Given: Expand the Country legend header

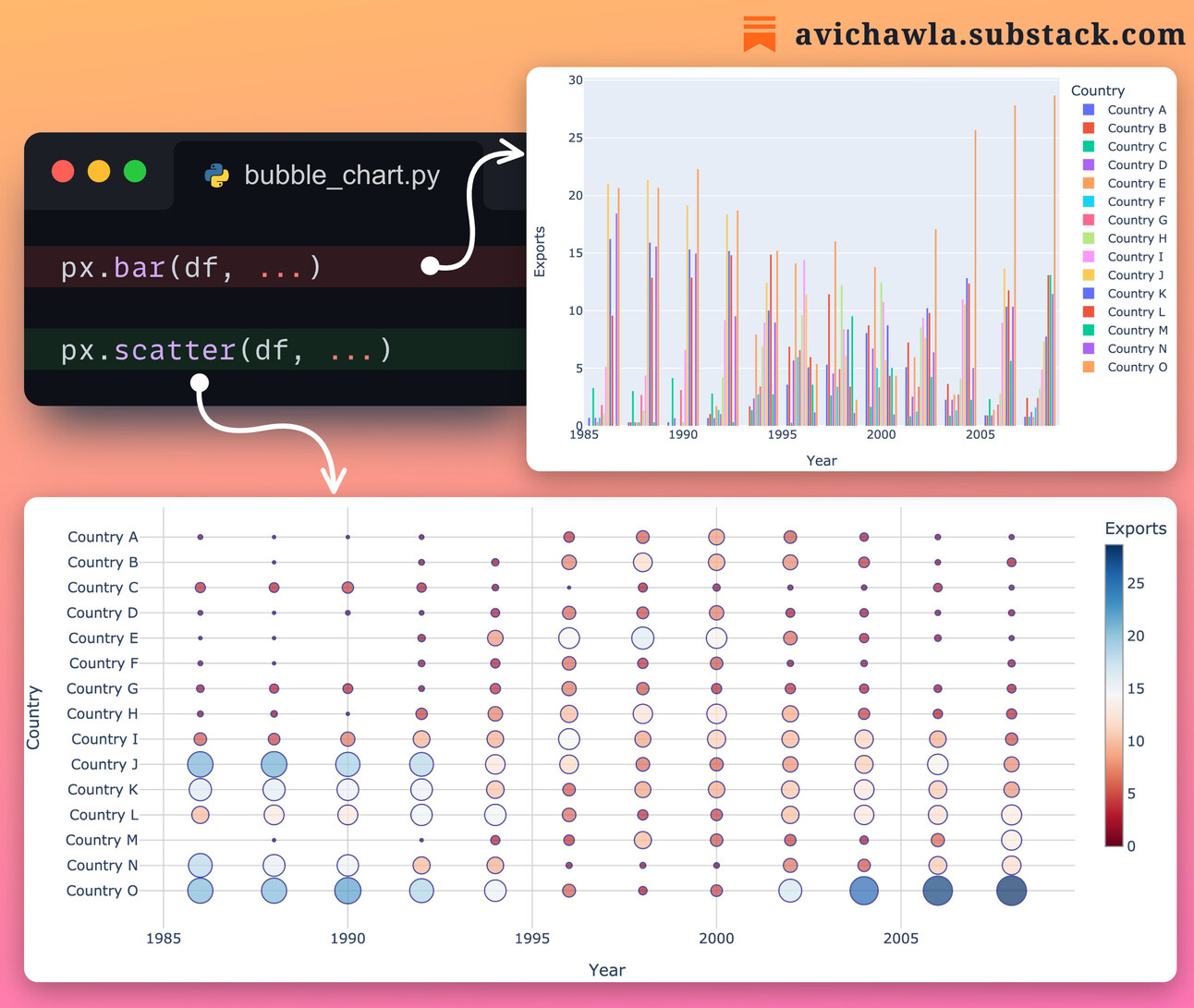Looking at the screenshot, I should pos(1098,90).
